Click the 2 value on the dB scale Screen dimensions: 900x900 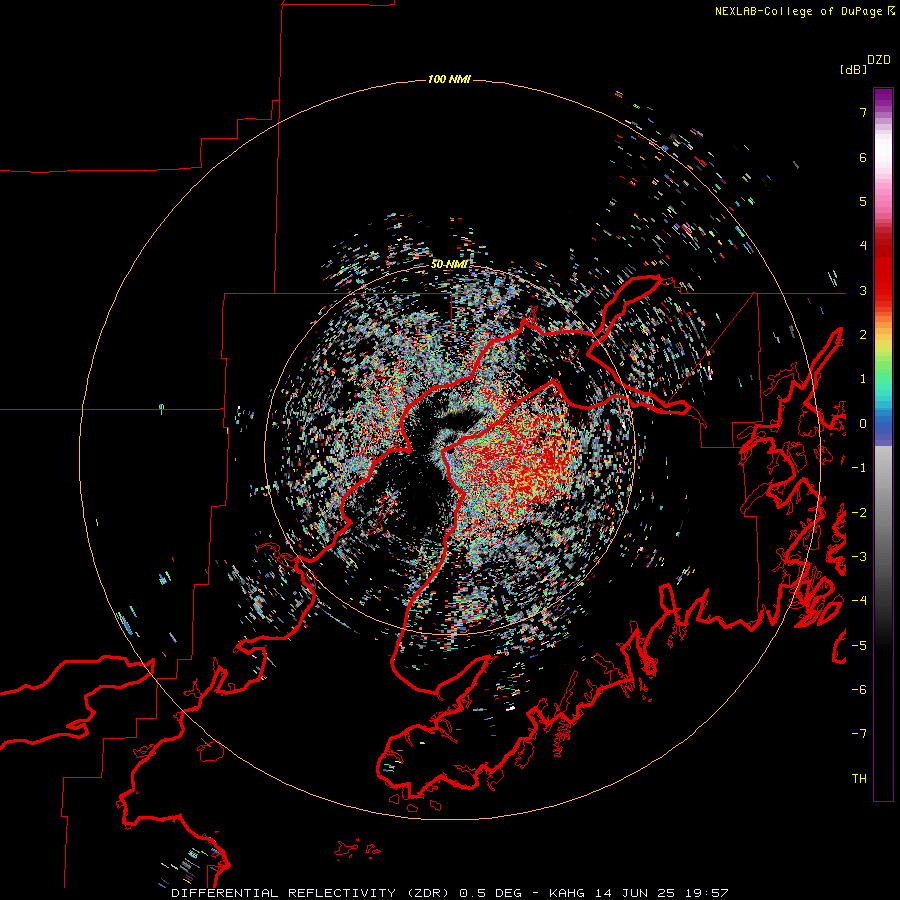tap(863, 335)
